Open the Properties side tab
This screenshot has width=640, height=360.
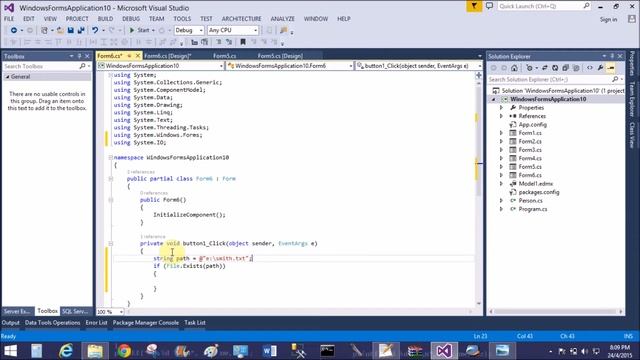click(632, 63)
